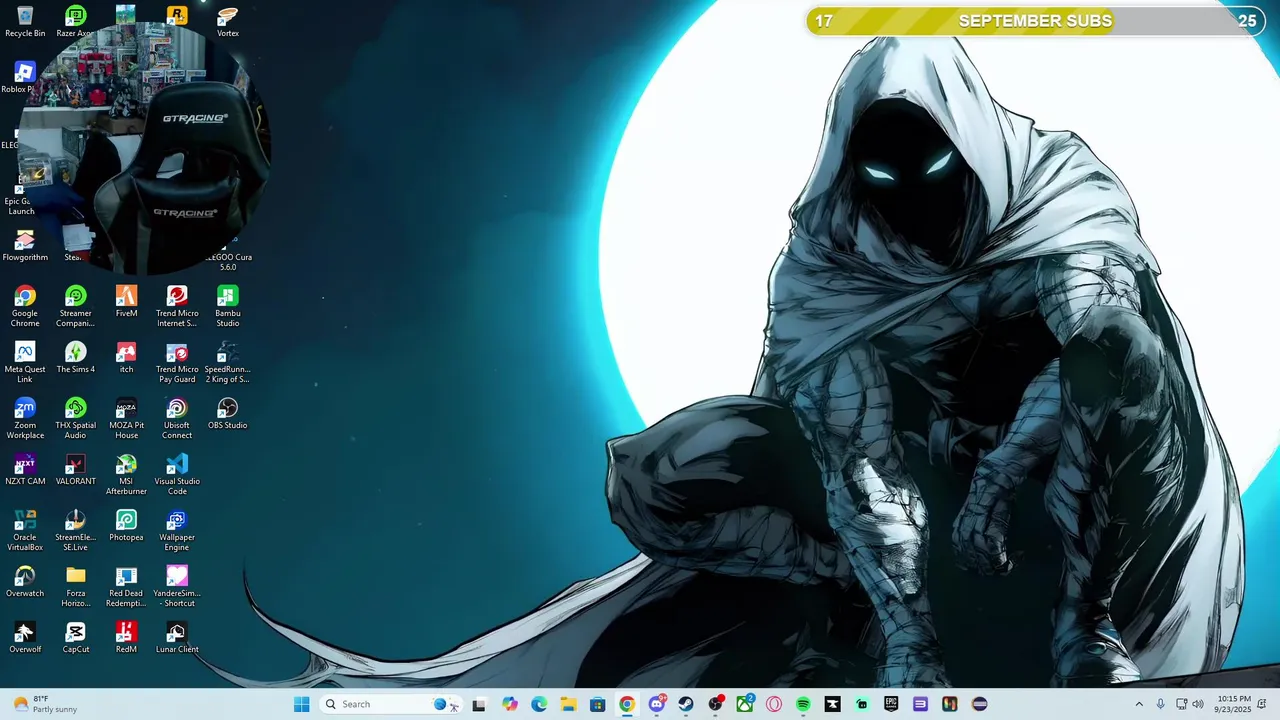Open Microsoft Edge from the taskbar
The image size is (1280, 720).
539,704
